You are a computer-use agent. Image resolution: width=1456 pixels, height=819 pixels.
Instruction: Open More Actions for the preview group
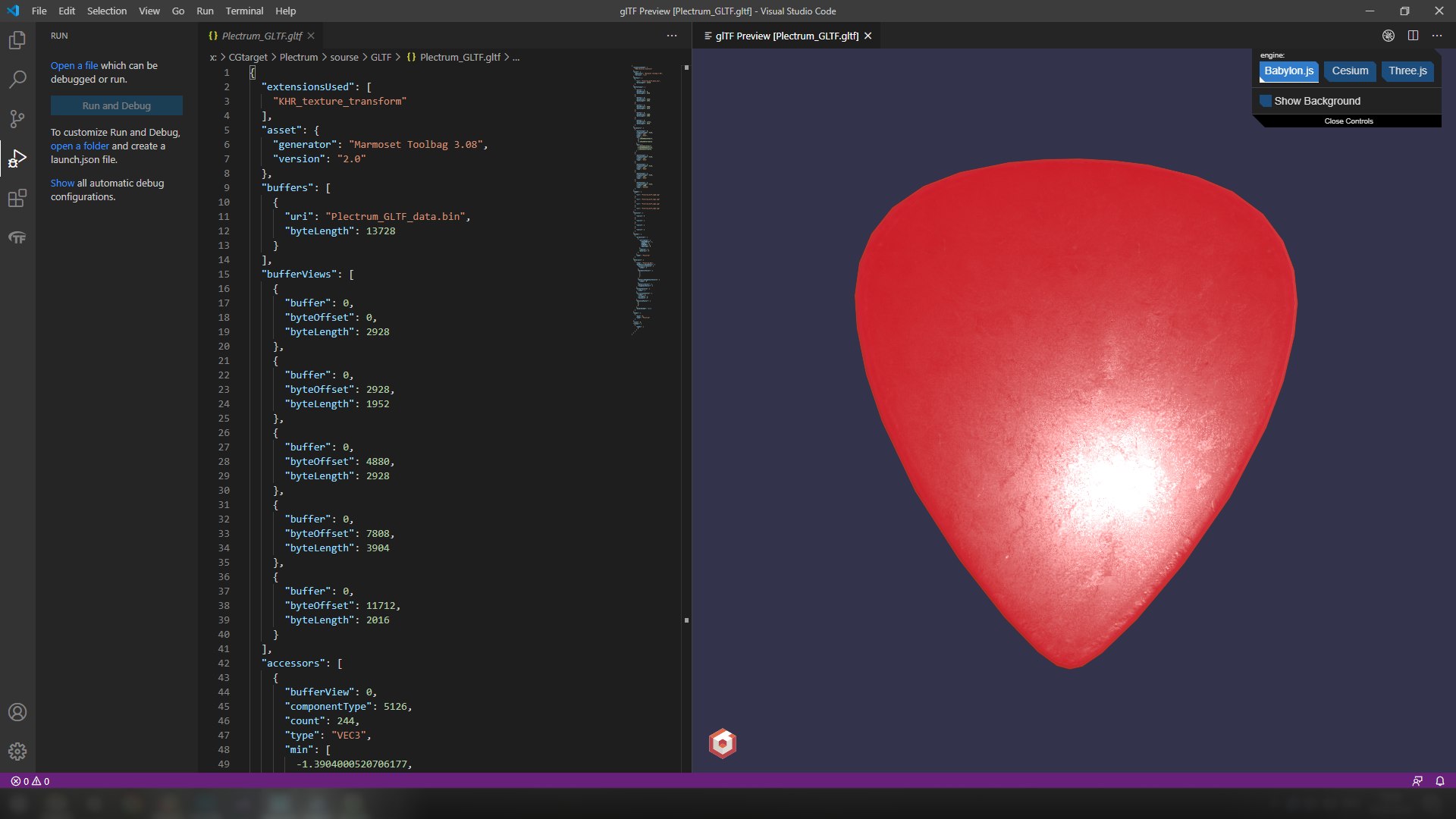point(1437,36)
